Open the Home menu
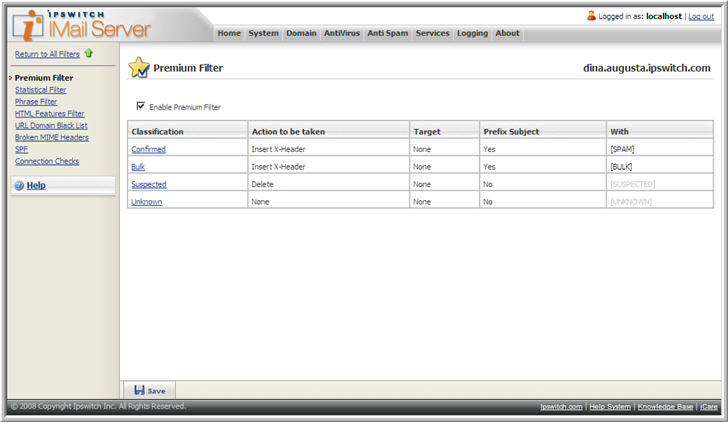The image size is (728, 422). [229, 33]
